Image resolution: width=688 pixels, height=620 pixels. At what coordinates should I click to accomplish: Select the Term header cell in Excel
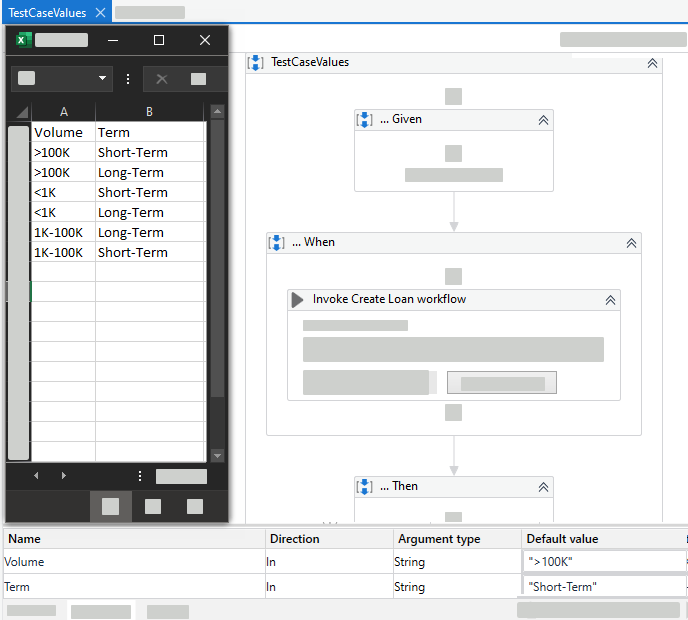[x=150, y=132]
